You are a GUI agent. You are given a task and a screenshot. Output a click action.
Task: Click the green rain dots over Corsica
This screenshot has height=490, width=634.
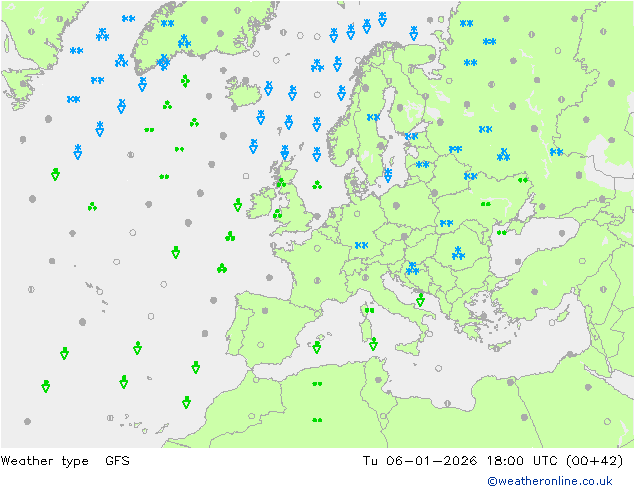(x=370, y=310)
